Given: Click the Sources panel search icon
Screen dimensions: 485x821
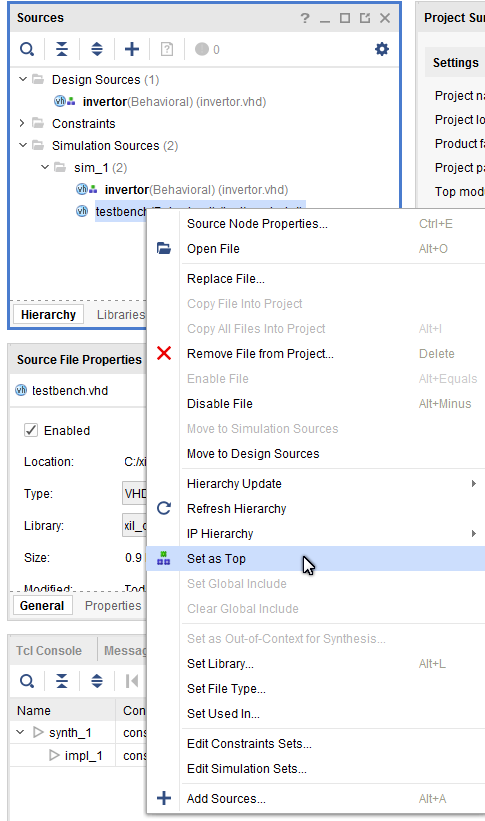Looking at the screenshot, I should (27, 49).
